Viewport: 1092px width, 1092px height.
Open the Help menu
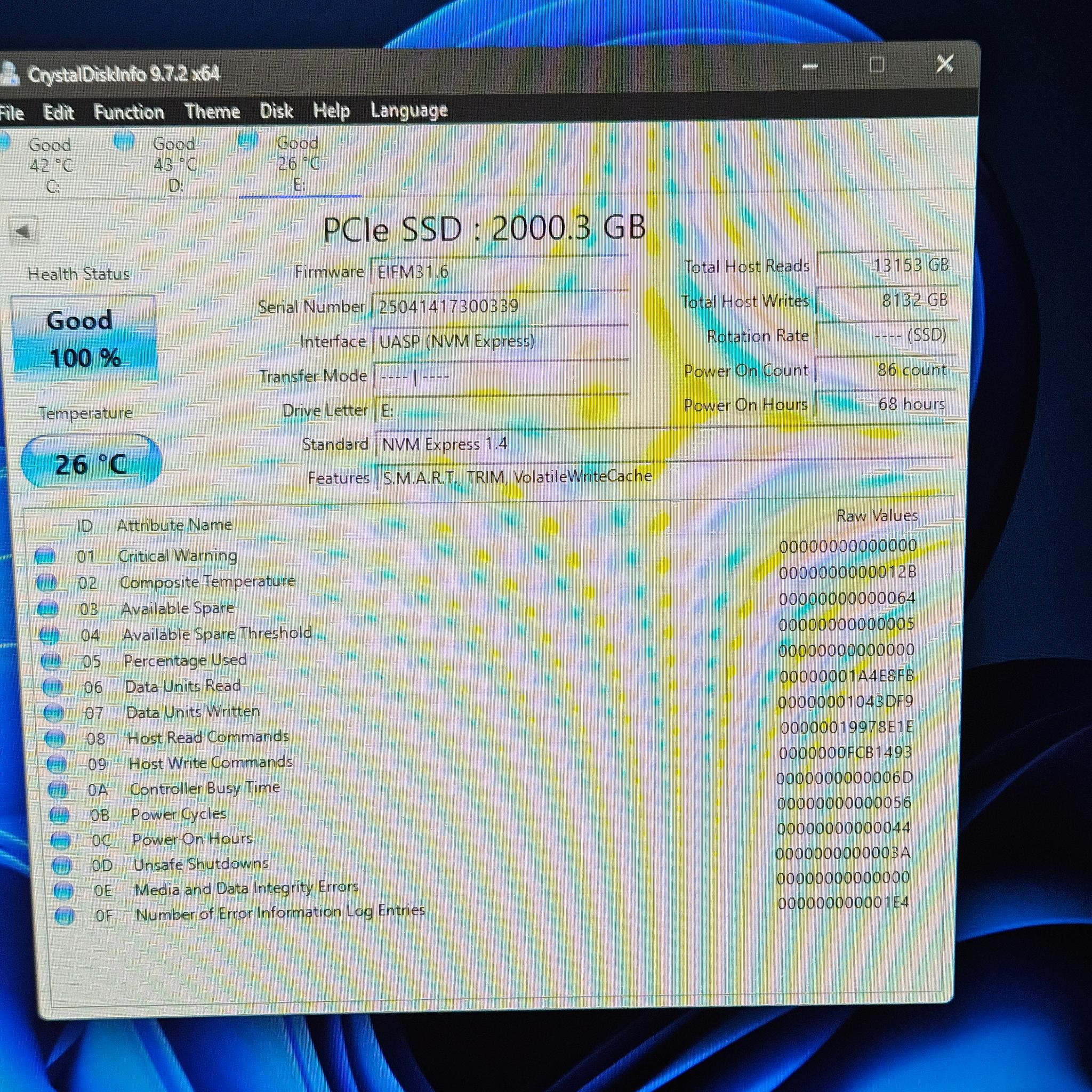pyautogui.click(x=331, y=111)
